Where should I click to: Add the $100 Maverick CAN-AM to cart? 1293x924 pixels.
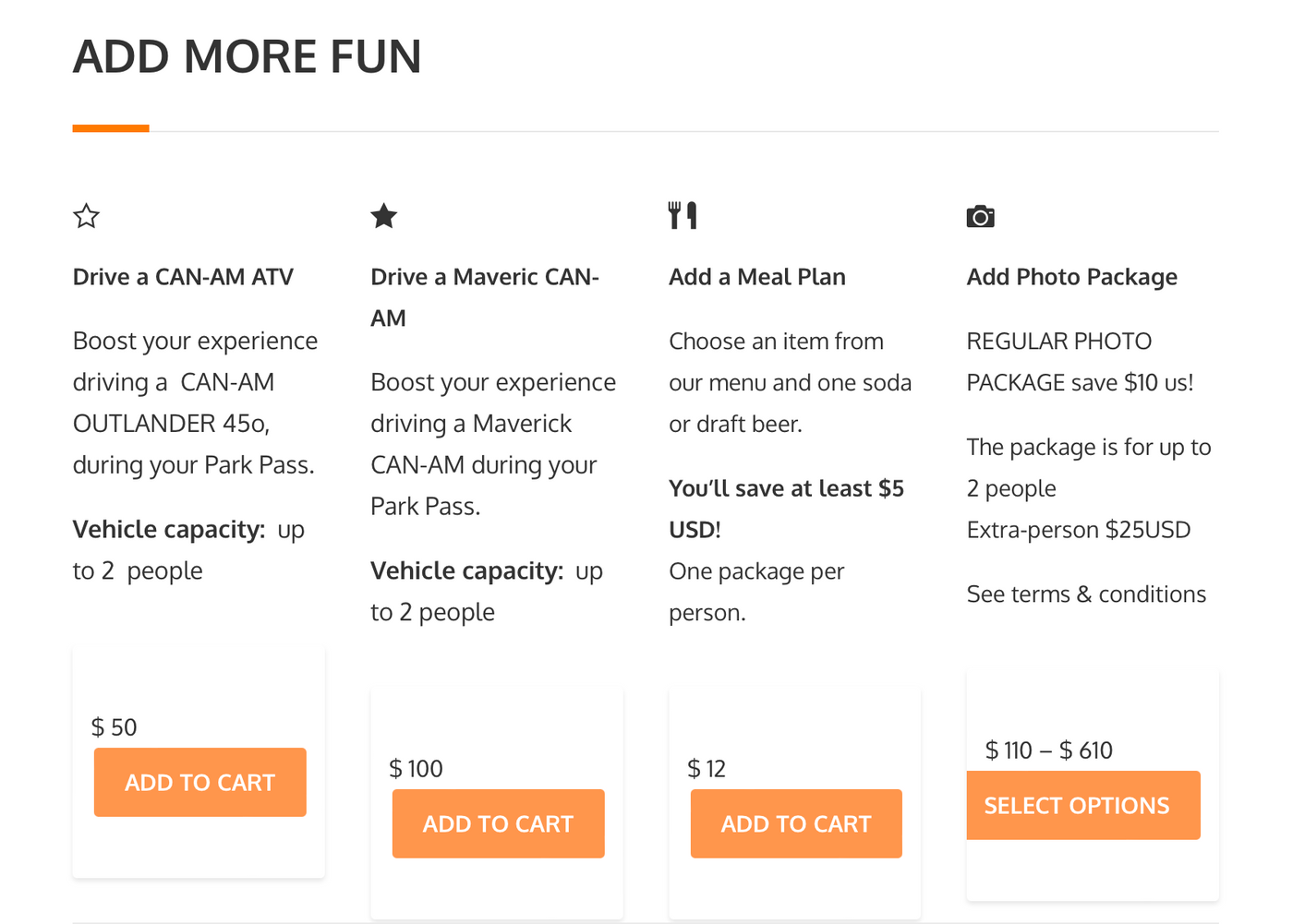[499, 824]
